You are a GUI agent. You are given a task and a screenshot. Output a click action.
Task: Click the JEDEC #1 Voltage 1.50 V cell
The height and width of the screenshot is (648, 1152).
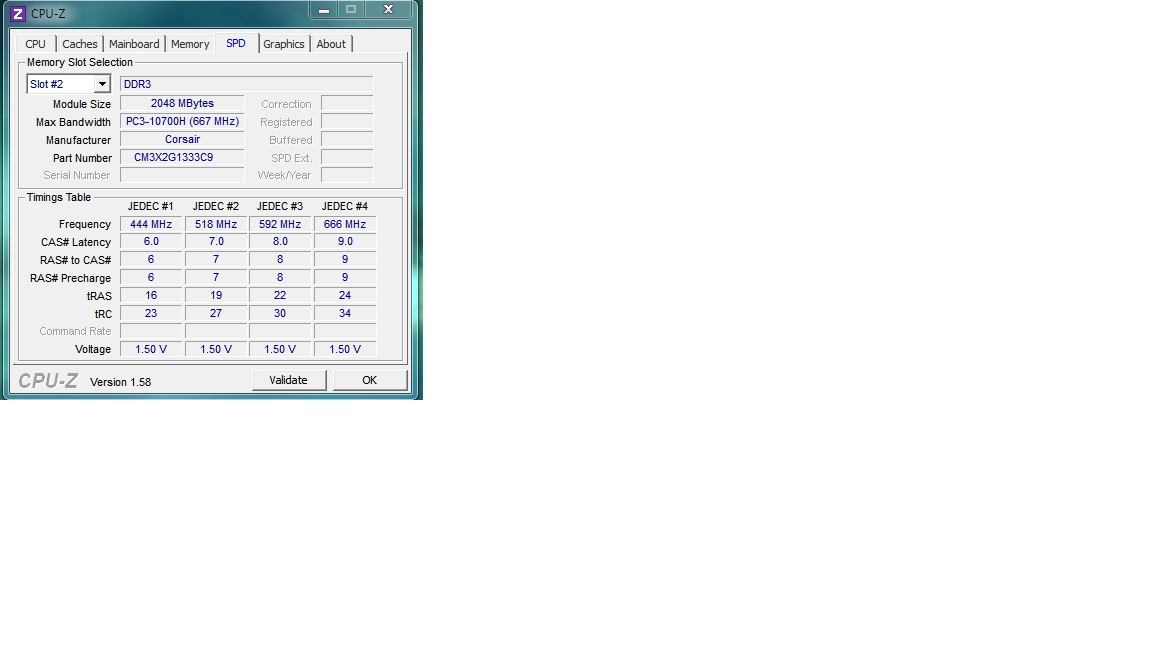coord(151,349)
